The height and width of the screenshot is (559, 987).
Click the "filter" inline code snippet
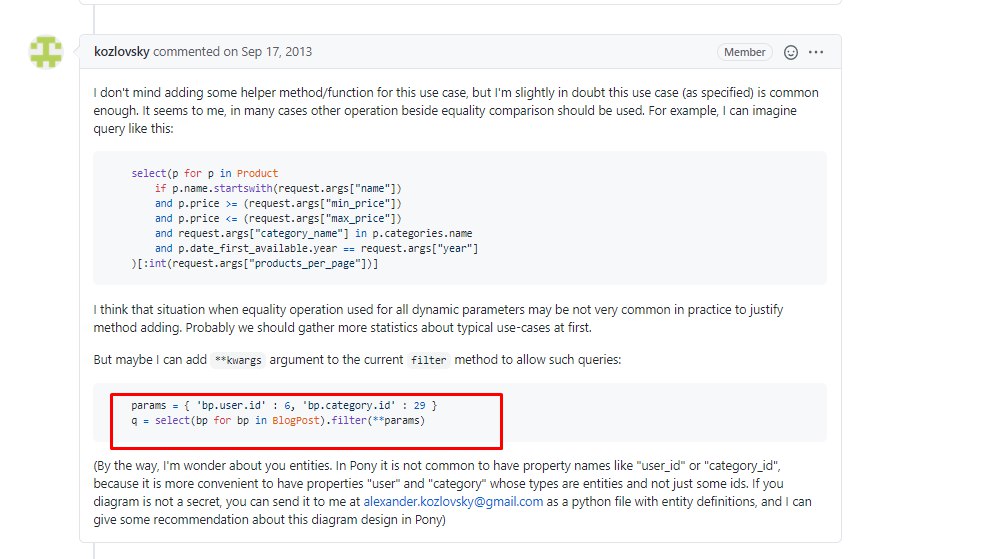click(428, 360)
